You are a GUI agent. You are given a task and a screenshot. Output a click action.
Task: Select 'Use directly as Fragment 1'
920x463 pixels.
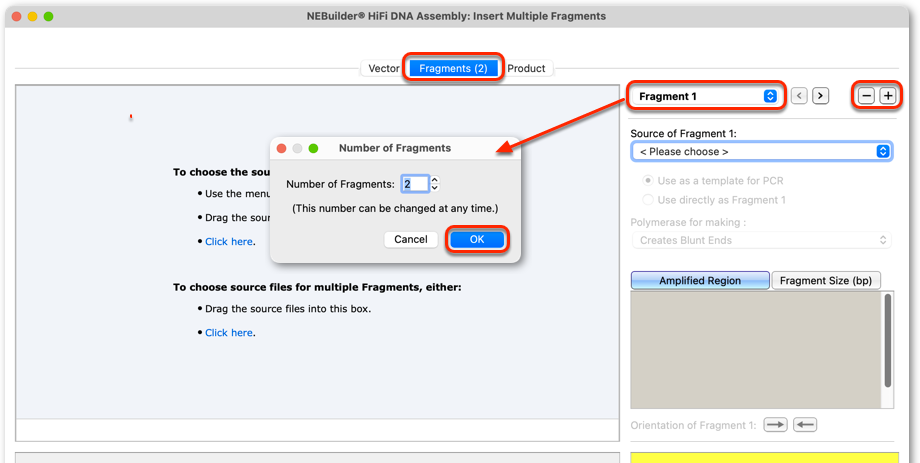click(714, 200)
